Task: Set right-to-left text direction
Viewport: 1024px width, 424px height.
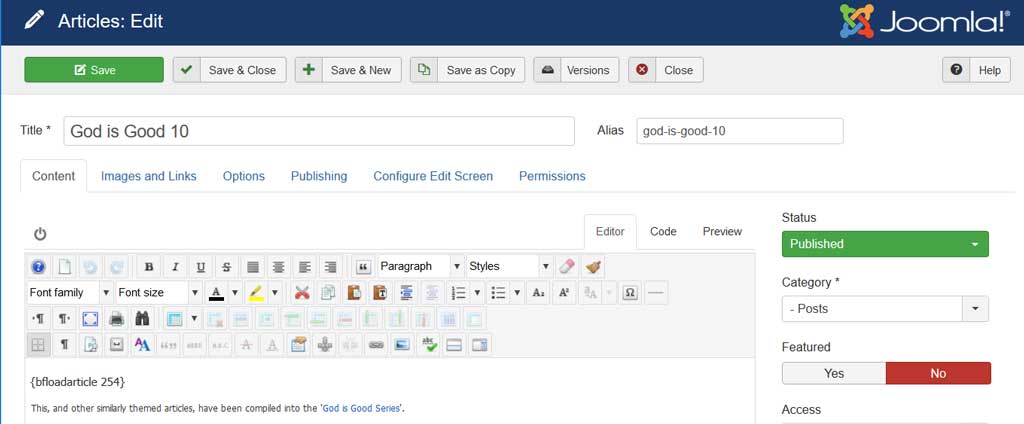Action: tap(64, 319)
